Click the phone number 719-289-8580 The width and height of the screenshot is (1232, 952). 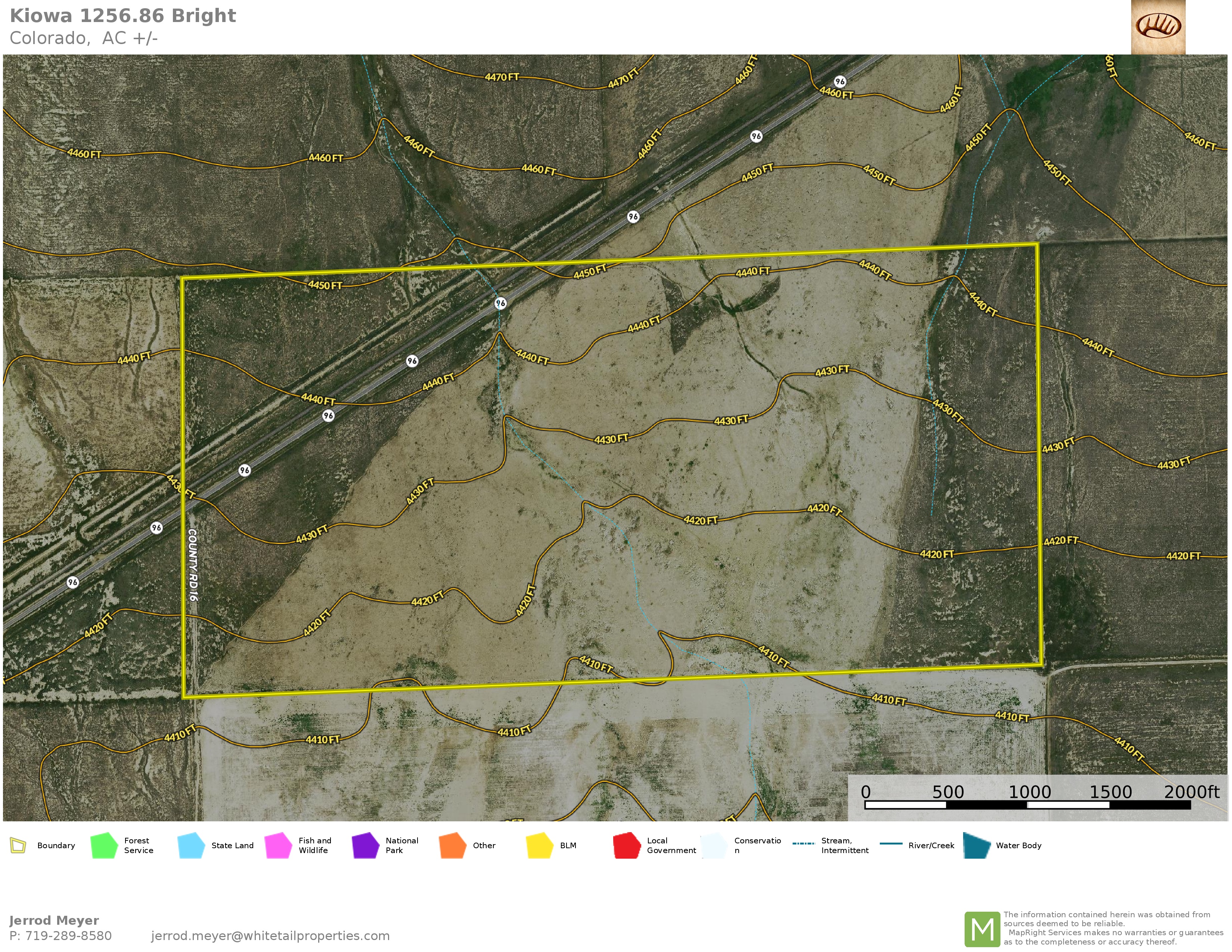click(68, 936)
